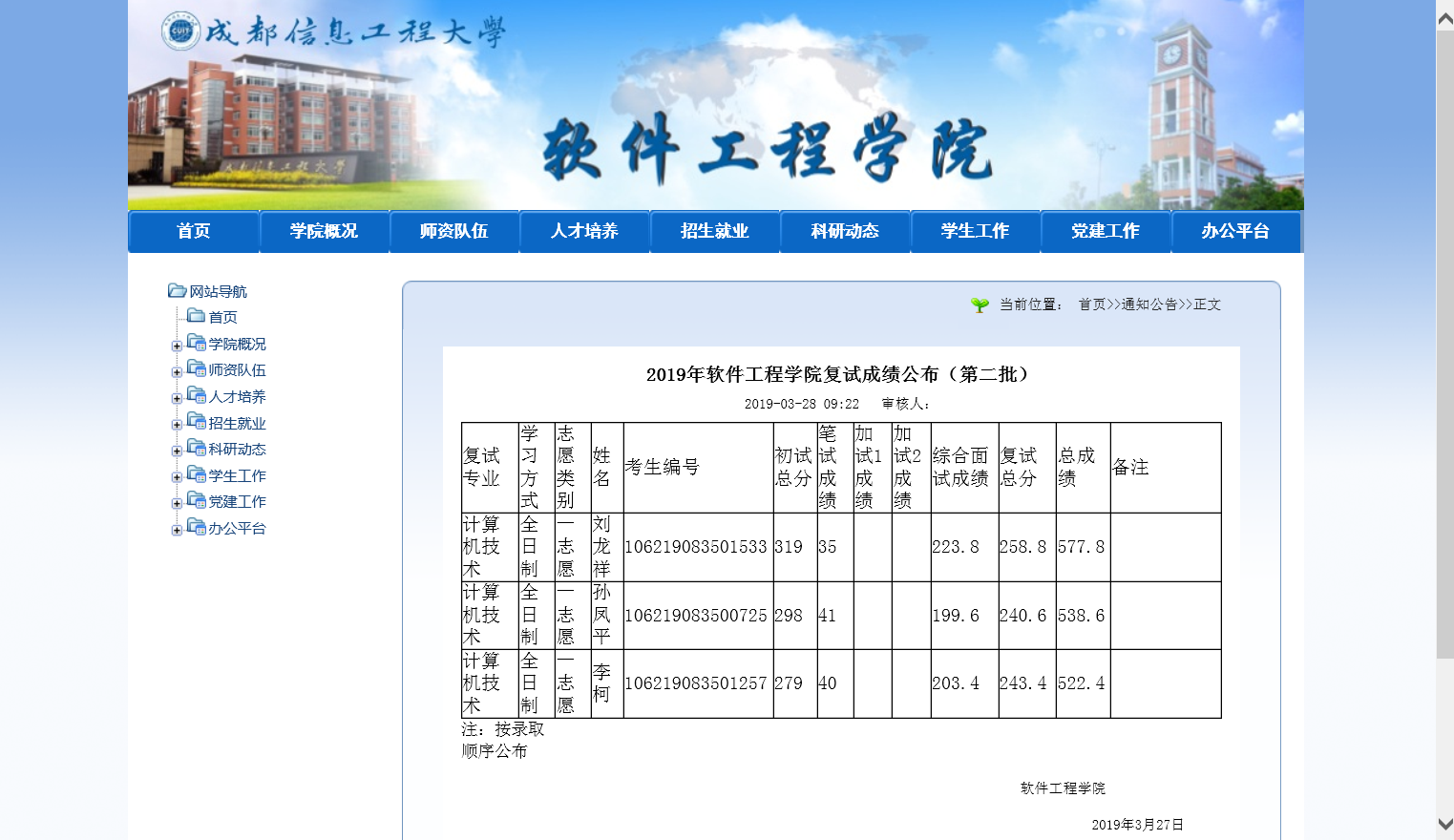Expand the 人才培养 tree node
This screenshot has height=840, width=1454.
pyautogui.click(x=177, y=398)
